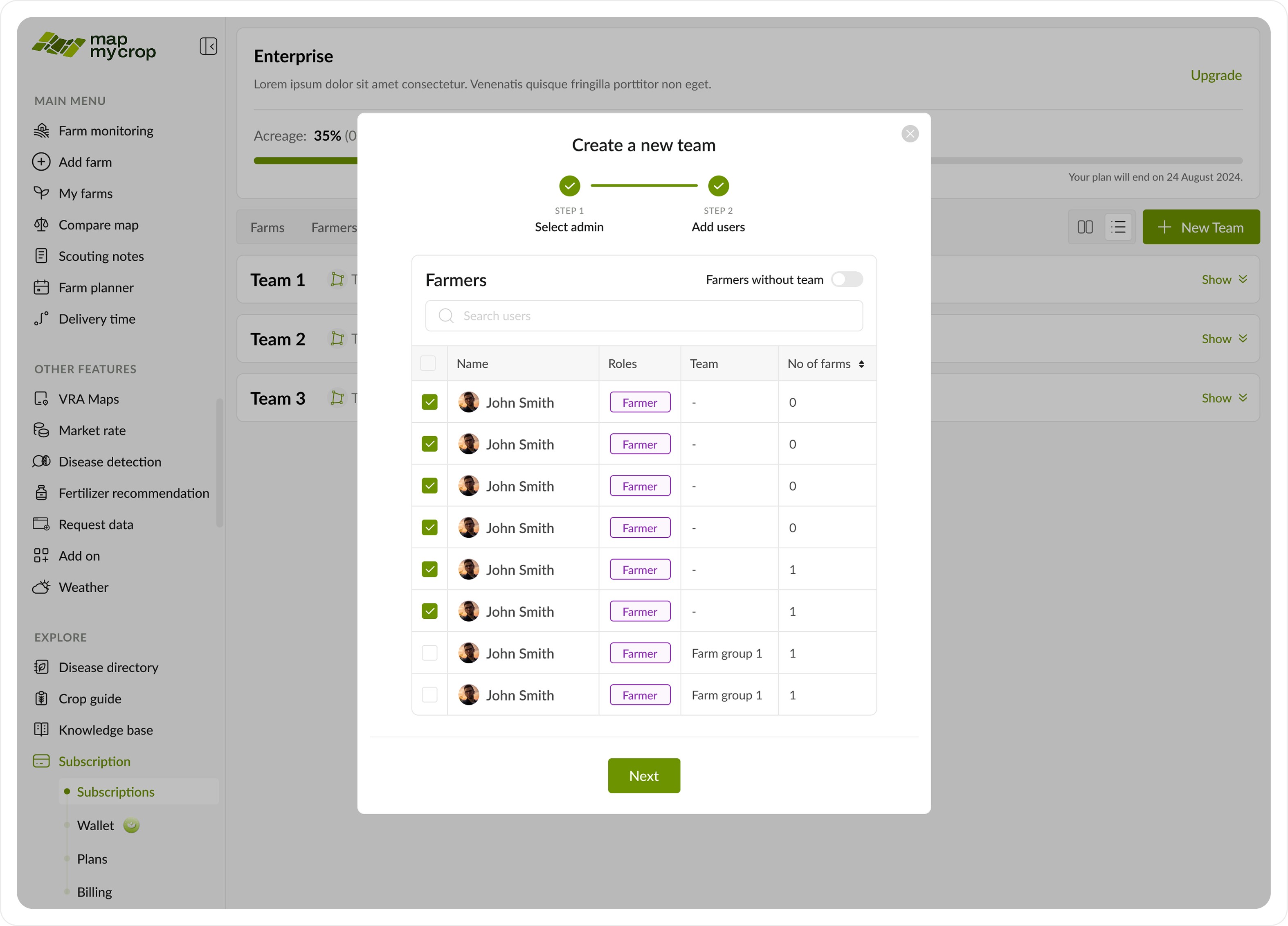The height and width of the screenshot is (926, 1288).
Task: Open the Farms tab
Action: (x=267, y=228)
